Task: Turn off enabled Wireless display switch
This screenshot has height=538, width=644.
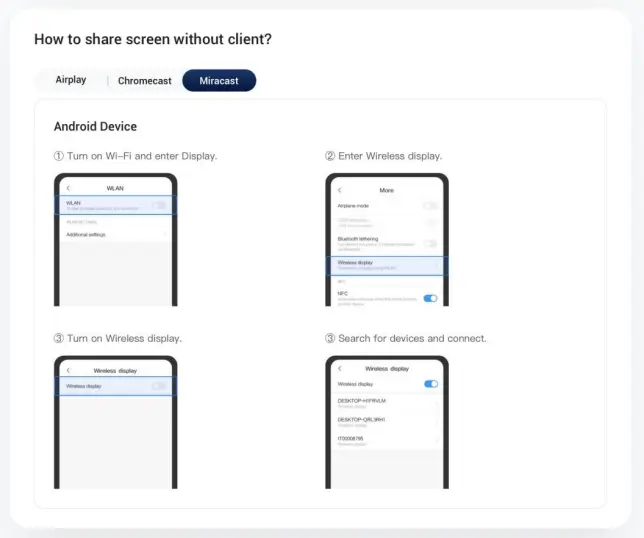Action: click(430, 384)
